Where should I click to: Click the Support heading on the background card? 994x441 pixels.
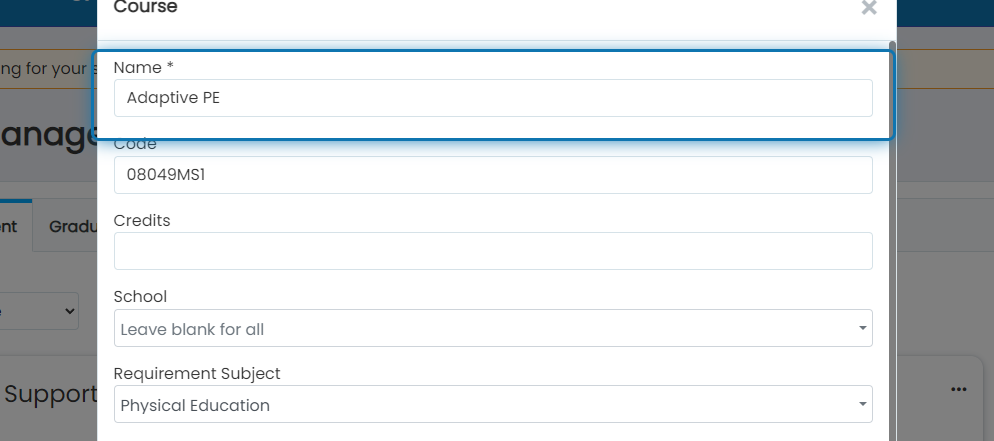pyautogui.click(x=51, y=394)
